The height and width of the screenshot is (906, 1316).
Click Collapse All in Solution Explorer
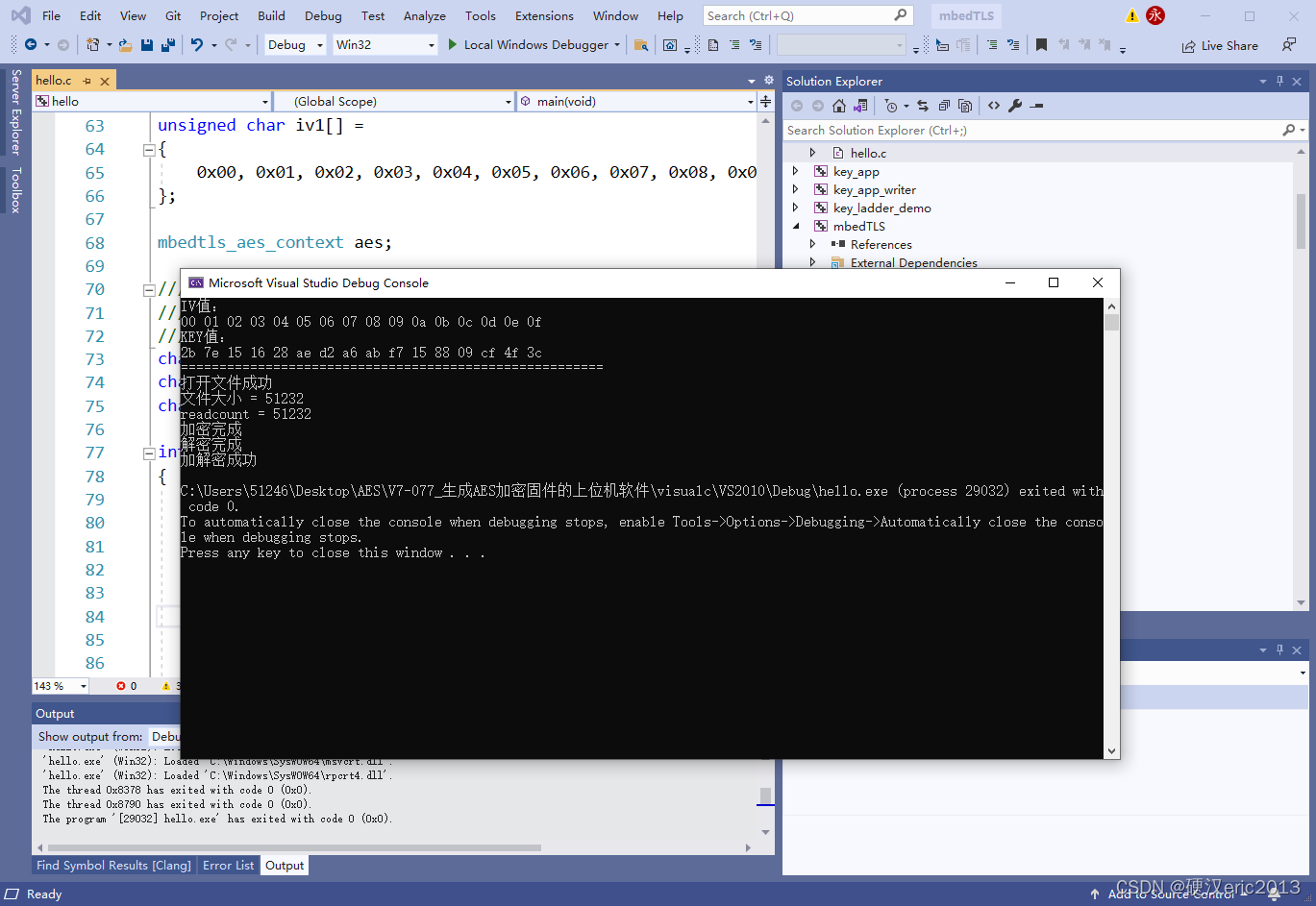pyautogui.click(x=944, y=106)
